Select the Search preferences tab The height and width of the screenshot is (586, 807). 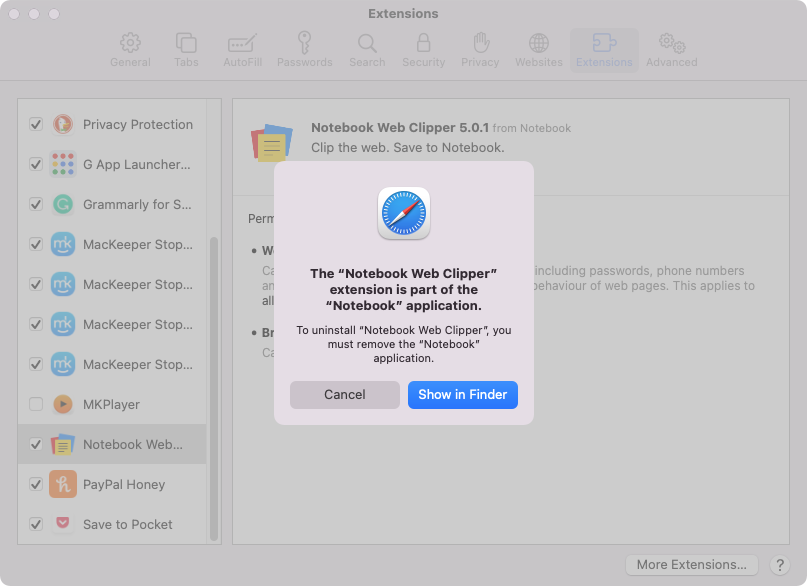(x=367, y=50)
